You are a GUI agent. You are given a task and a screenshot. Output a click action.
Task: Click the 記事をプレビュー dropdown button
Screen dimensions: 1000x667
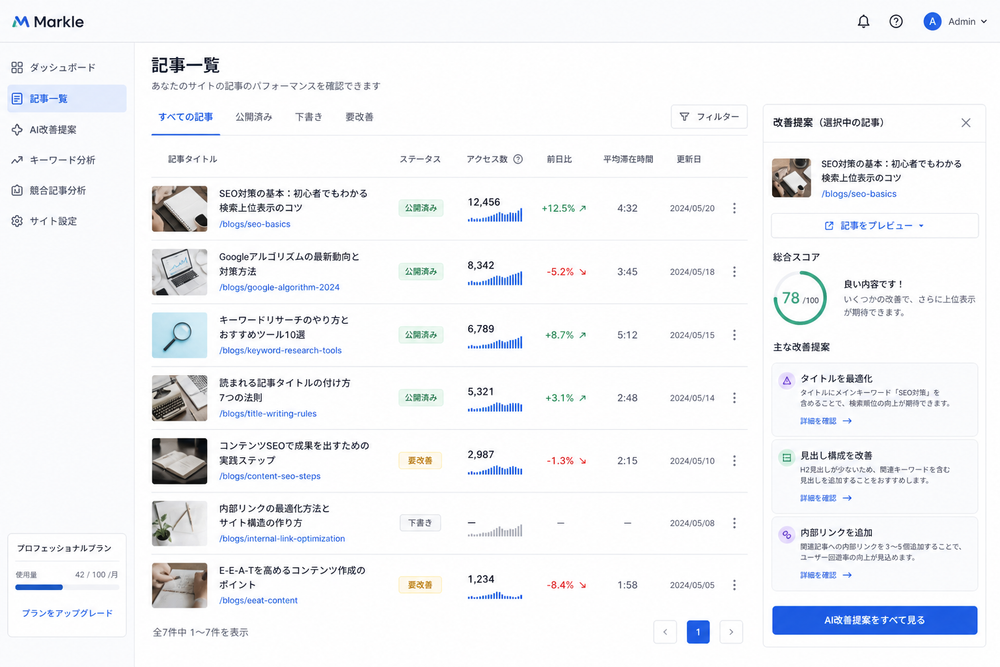click(x=874, y=226)
